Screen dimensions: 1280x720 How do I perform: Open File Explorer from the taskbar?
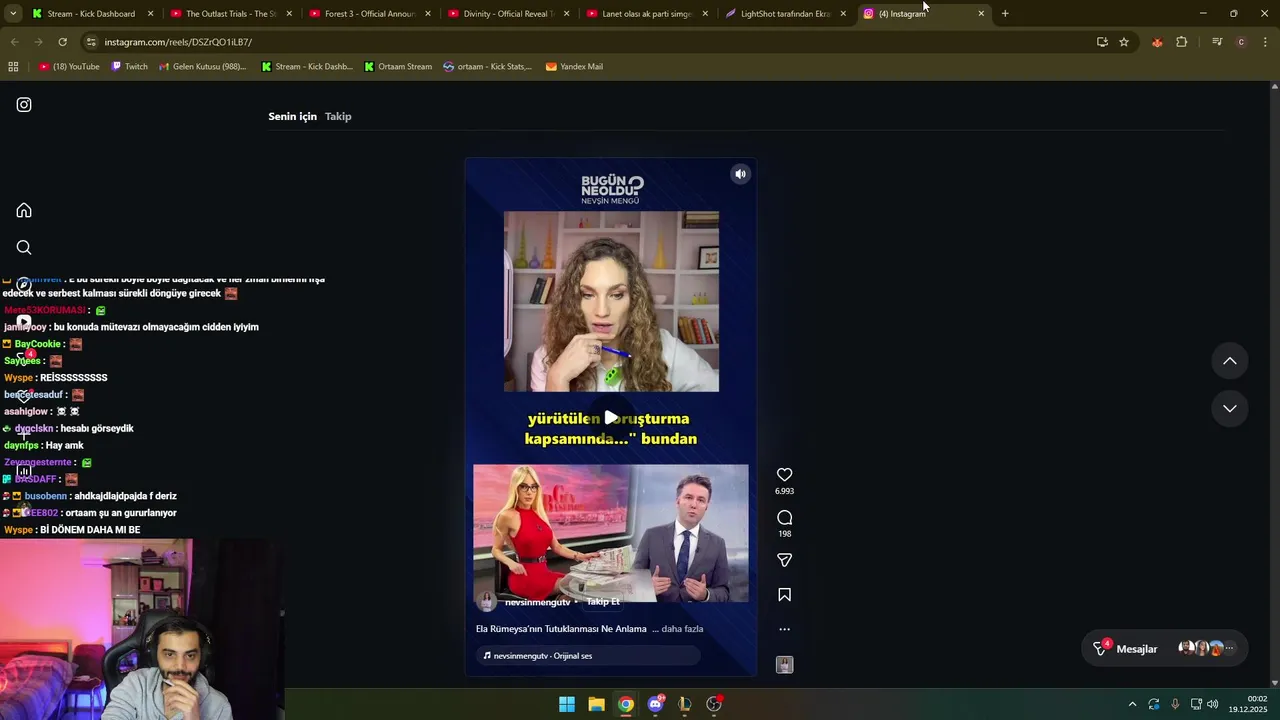coord(596,704)
